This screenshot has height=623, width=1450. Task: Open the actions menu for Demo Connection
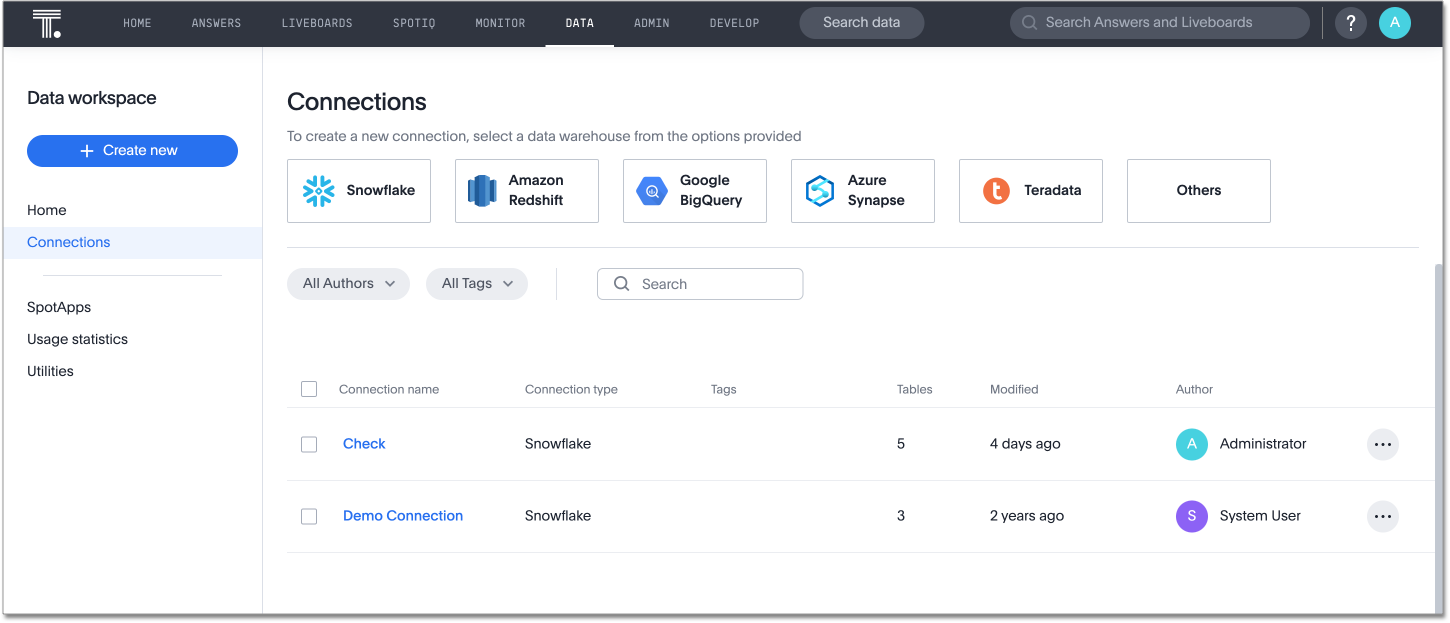[1383, 516]
